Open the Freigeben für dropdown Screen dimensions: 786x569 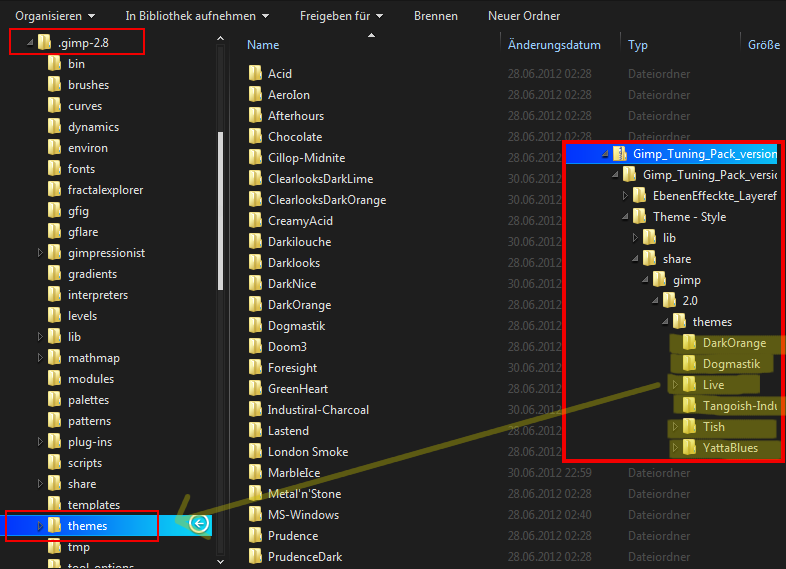[x=341, y=16]
